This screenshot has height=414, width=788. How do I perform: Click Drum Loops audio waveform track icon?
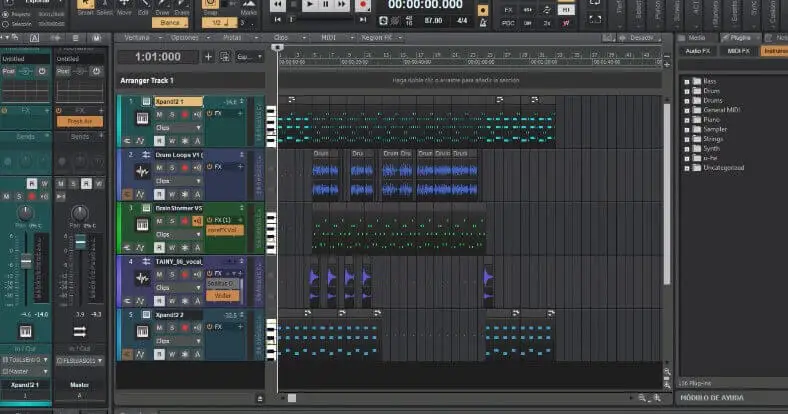pyautogui.click(x=142, y=172)
